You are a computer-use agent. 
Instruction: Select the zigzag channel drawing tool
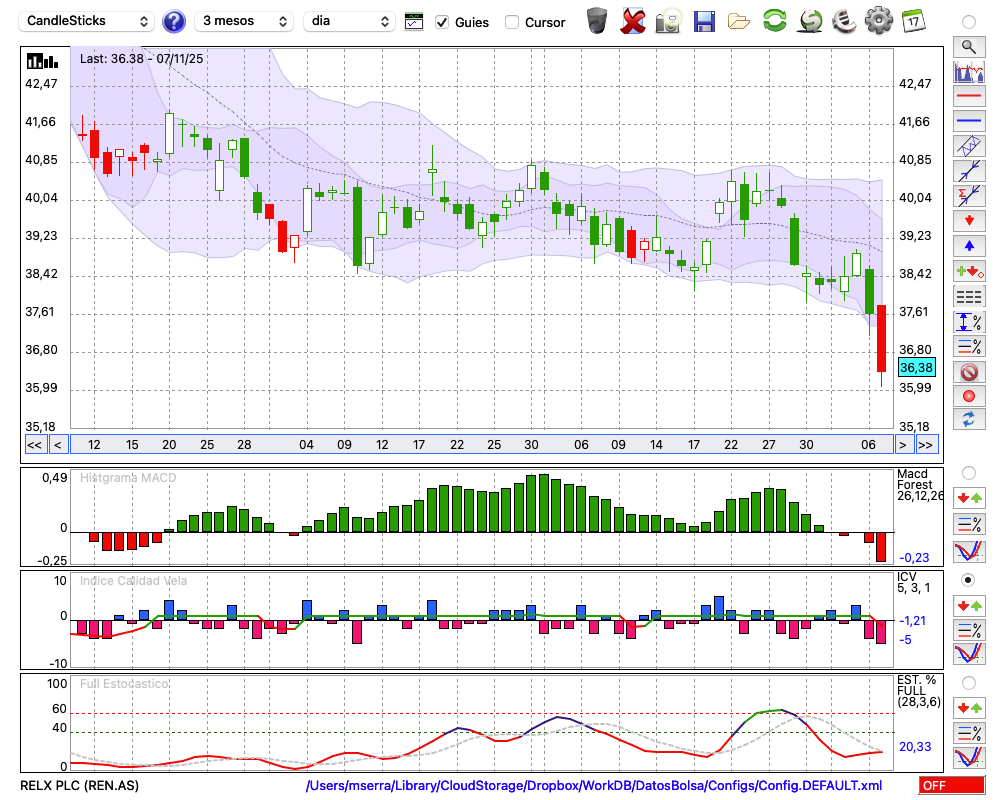969,146
